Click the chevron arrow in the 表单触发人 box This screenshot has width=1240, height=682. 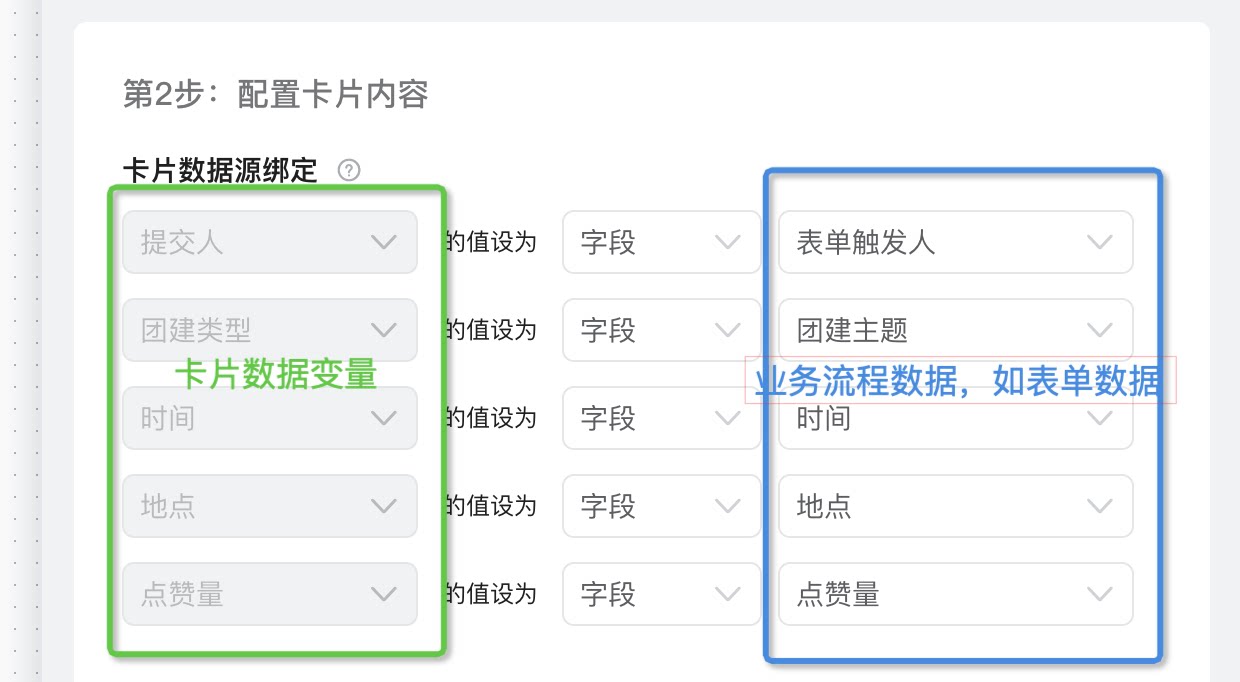(x=1099, y=242)
